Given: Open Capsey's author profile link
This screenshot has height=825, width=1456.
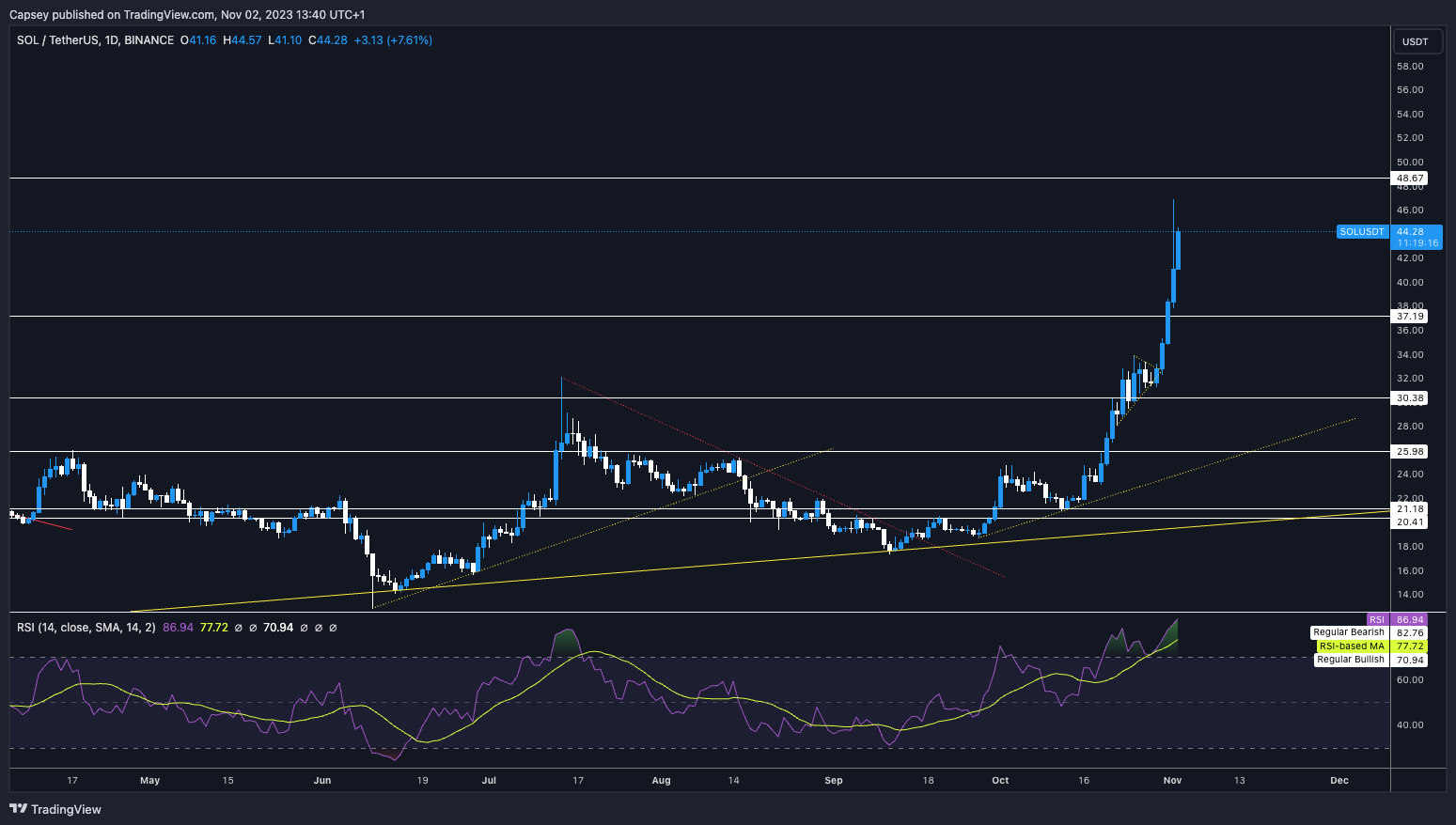Looking at the screenshot, I should click(x=29, y=14).
